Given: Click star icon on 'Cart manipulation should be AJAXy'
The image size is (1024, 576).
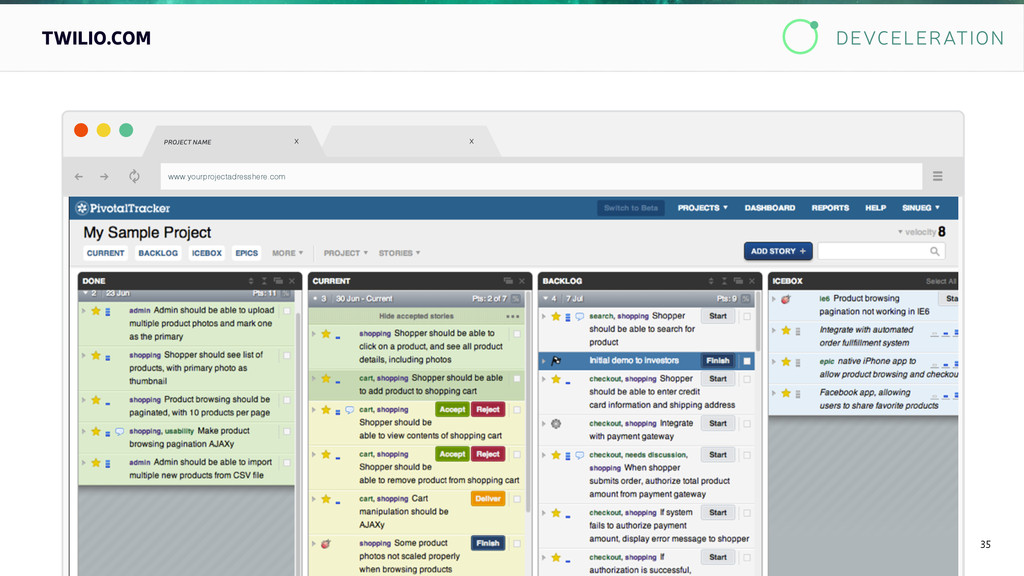Looking at the screenshot, I should tap(326, 499).
